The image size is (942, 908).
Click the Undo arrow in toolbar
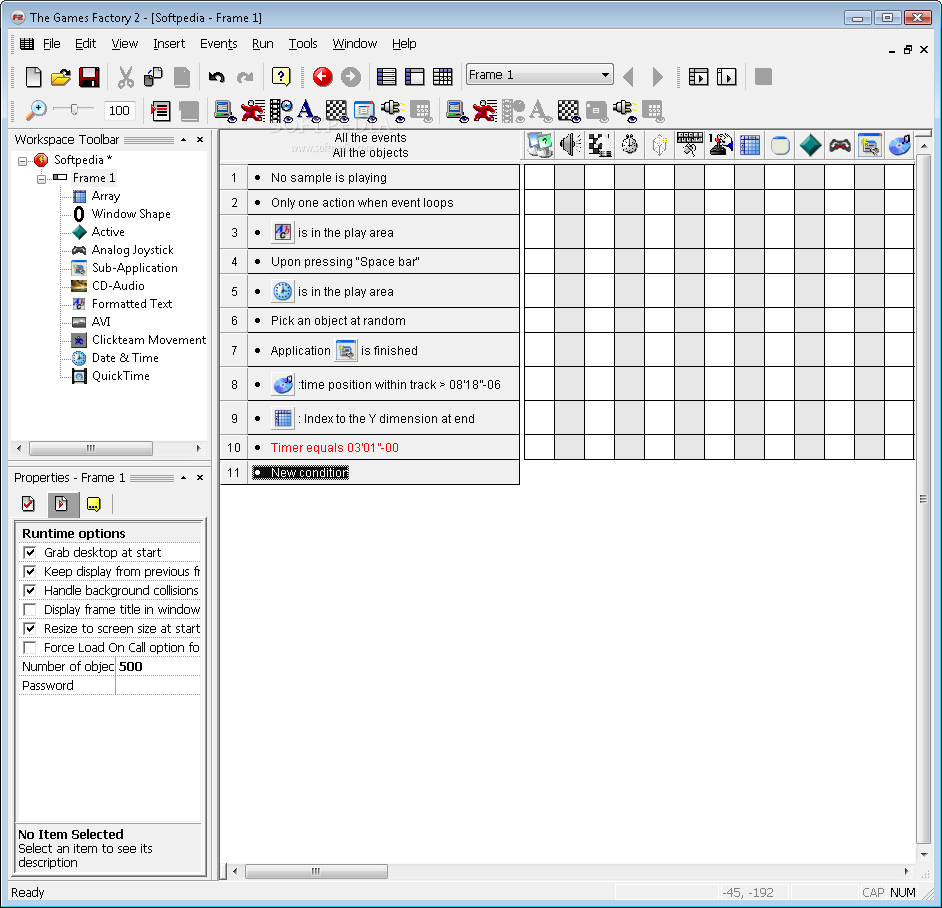[216, 77]
